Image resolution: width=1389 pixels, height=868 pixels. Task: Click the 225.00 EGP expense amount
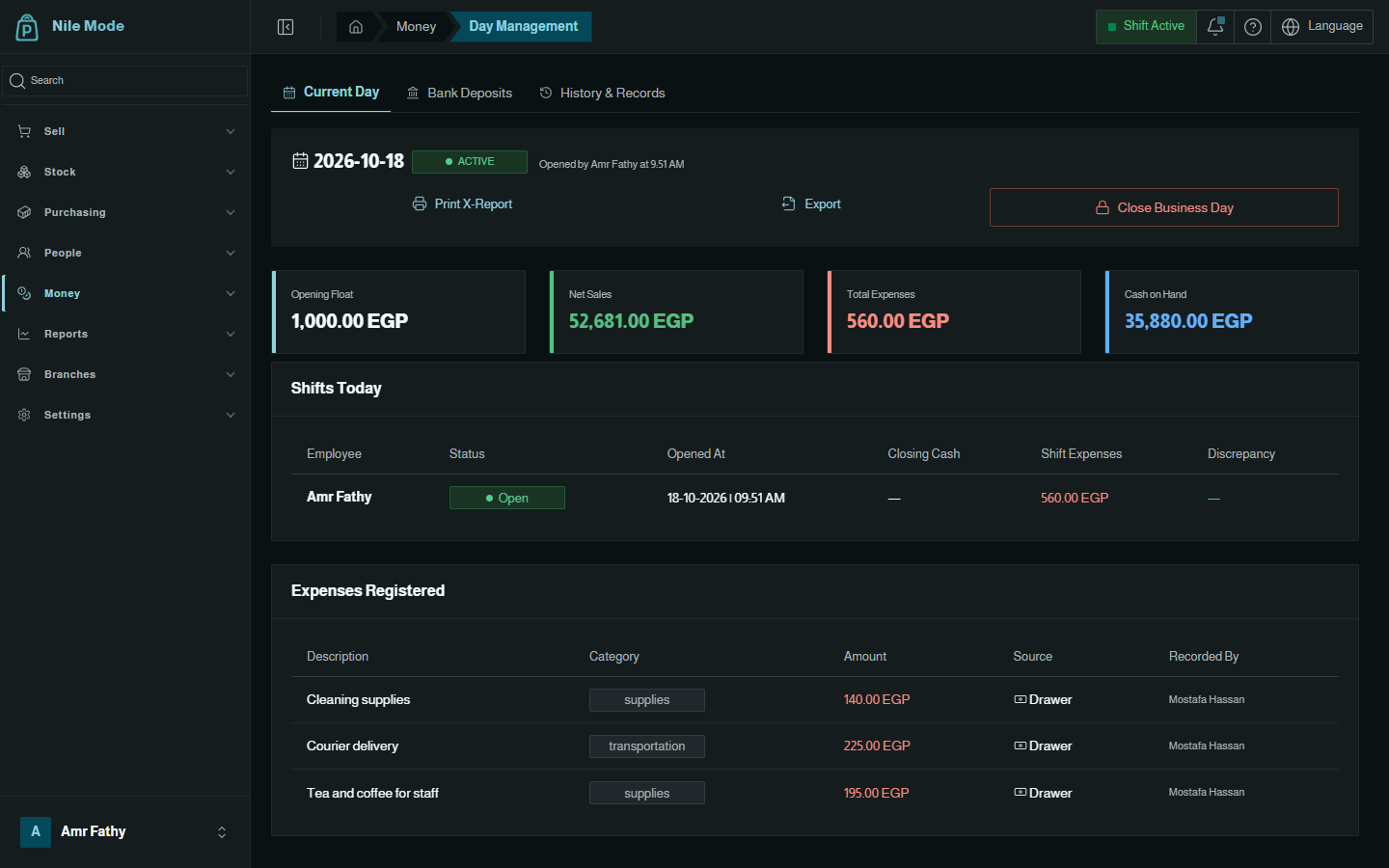(x=877, y=746)
